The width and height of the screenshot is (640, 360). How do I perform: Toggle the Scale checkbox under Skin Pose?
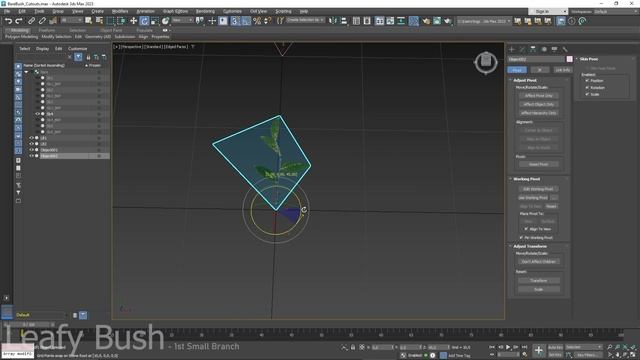click(x=587, y=94)
